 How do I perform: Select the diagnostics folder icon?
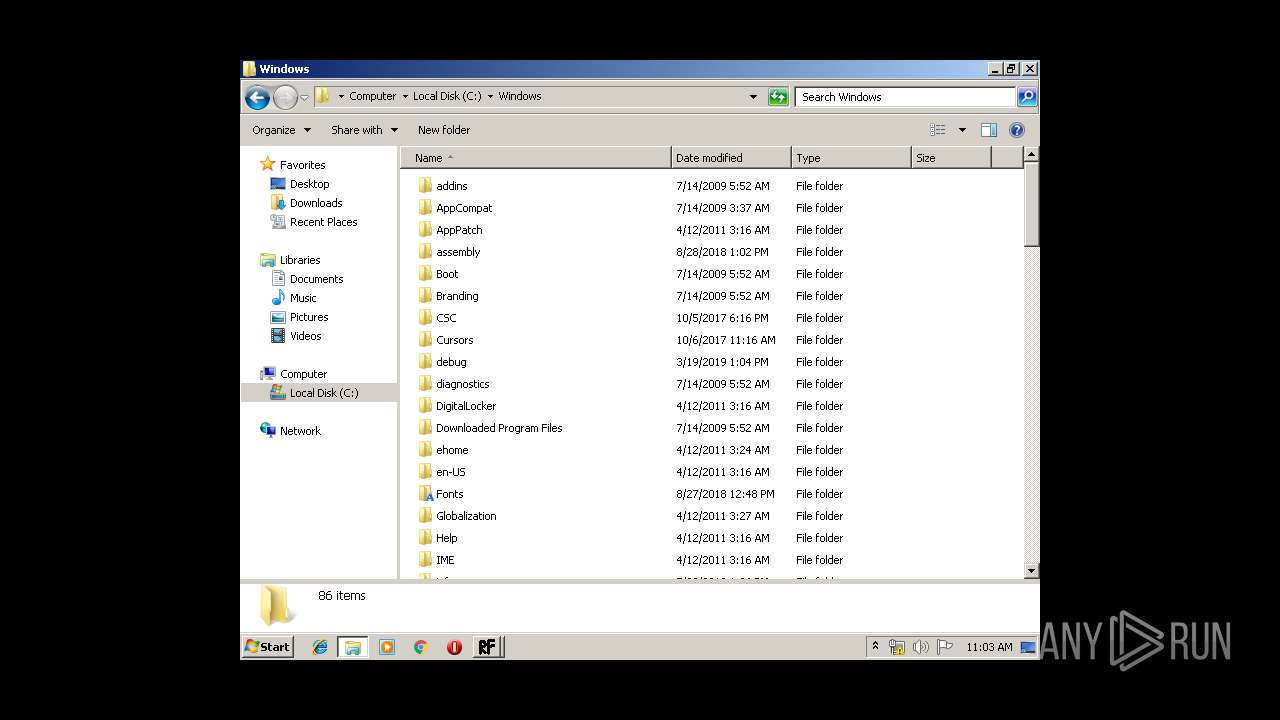point(425,384)
